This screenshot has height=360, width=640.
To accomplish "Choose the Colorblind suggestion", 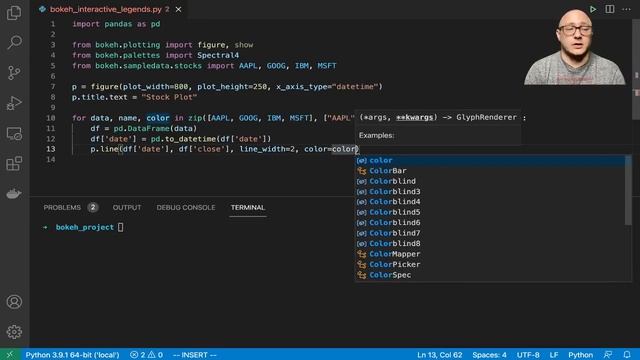I will [x=490, y=181].
